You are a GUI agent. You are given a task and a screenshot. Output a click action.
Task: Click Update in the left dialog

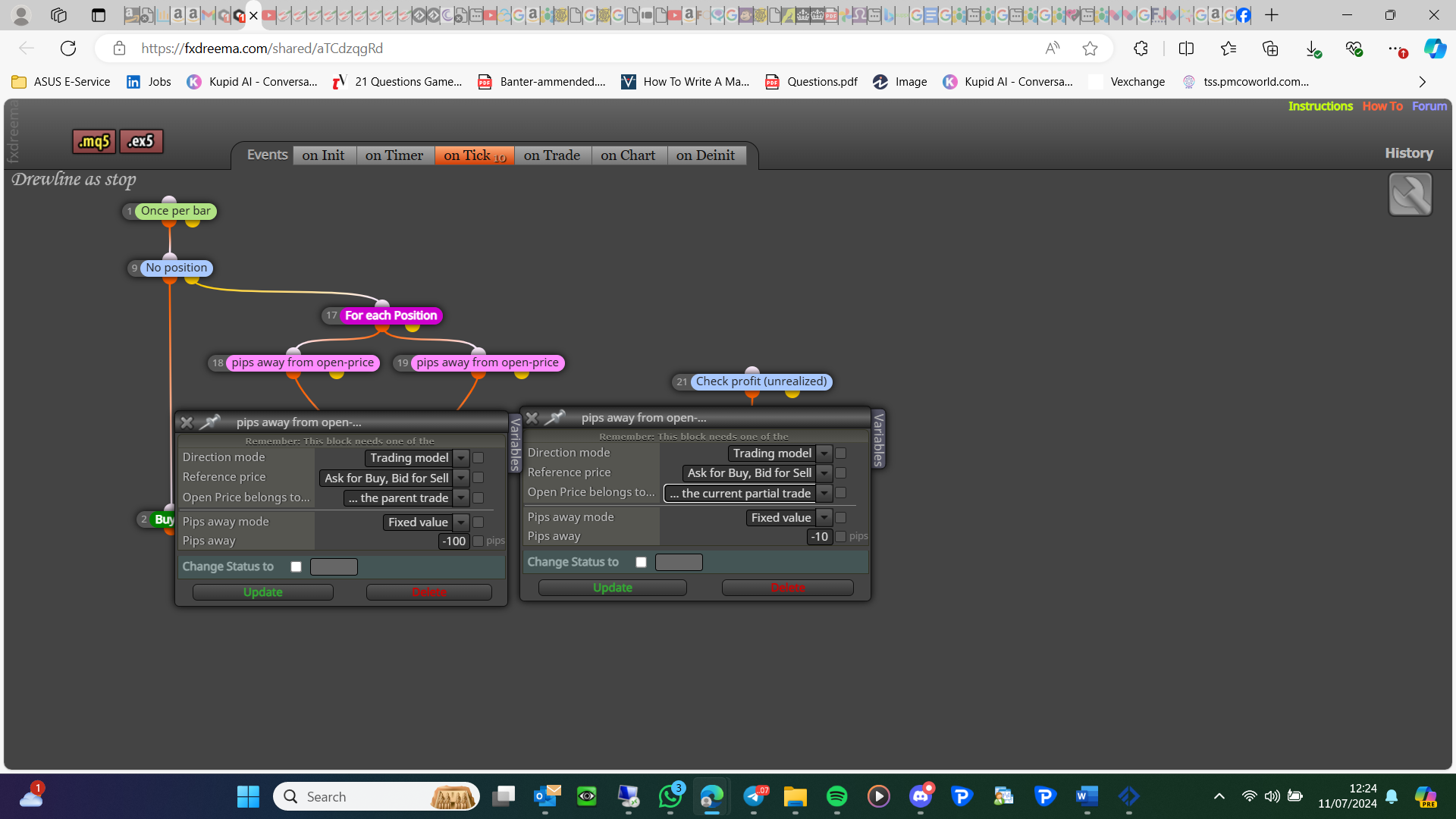(x=262, y=592)
